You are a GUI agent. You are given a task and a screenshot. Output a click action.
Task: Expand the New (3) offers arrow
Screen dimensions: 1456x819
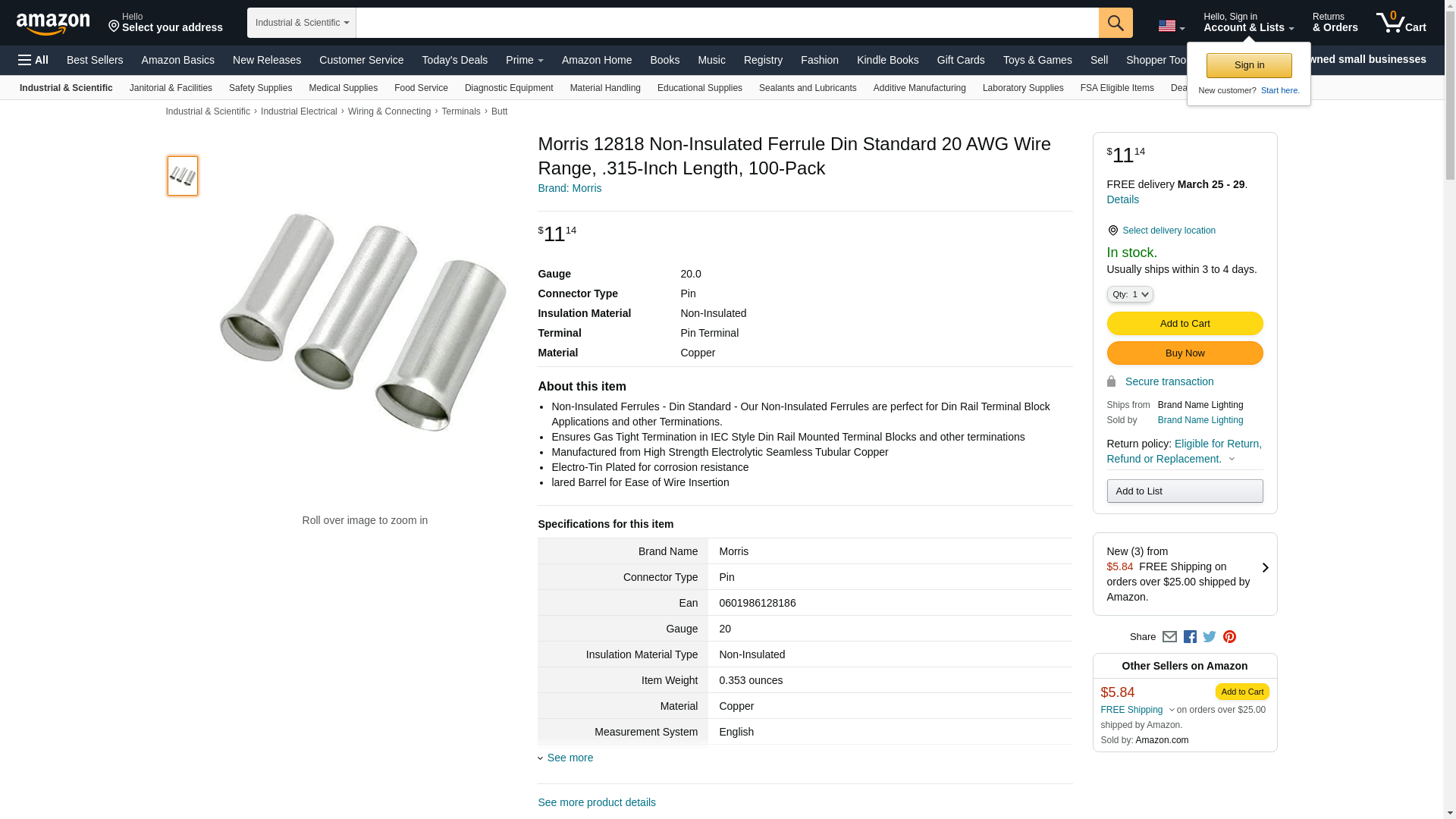click(x=1265, y=567)
